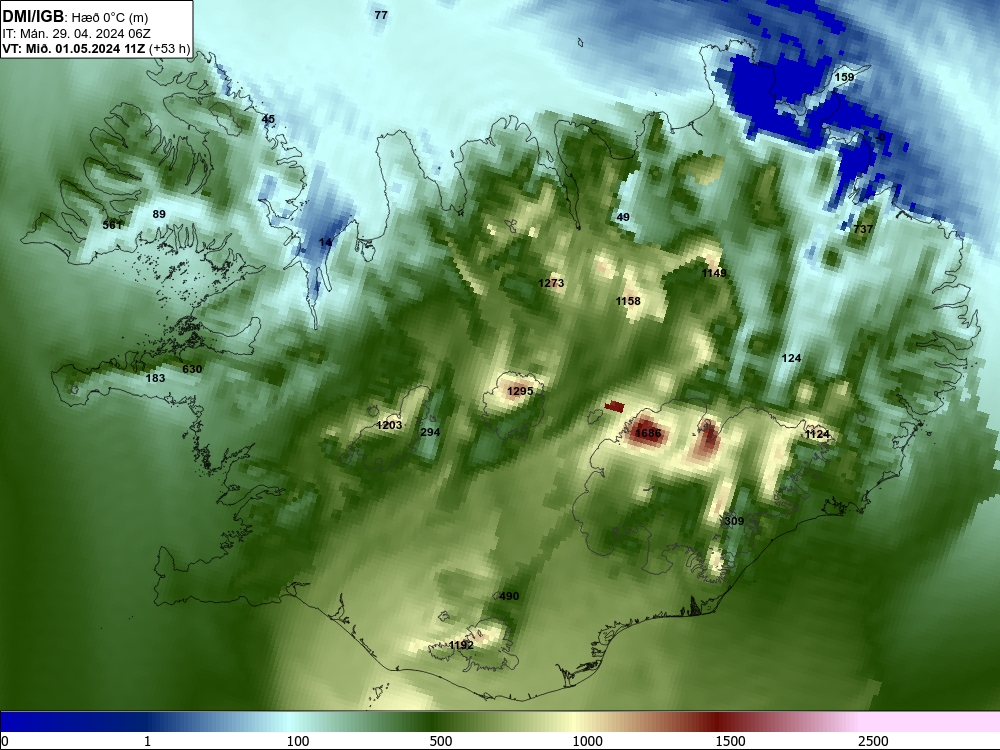Click the 561 label in the Westfjords

[112, 224]
